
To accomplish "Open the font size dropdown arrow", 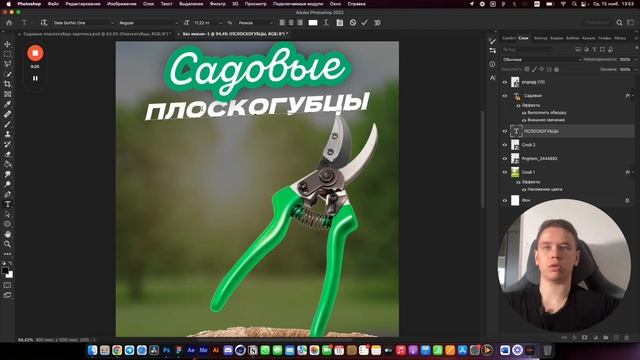I will 220,23.
